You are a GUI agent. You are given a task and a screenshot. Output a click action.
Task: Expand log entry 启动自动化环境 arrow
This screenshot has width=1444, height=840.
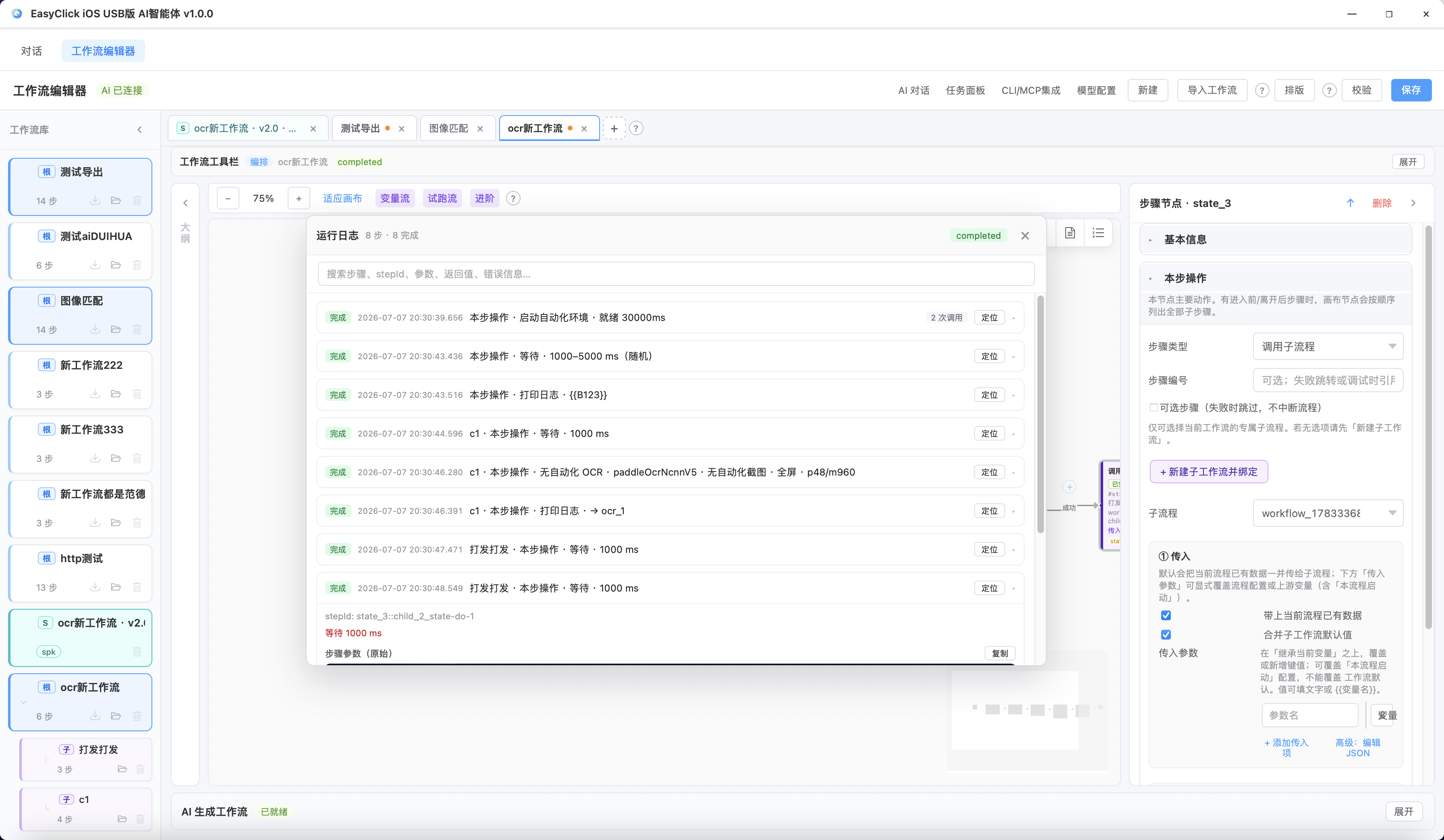1013,318
